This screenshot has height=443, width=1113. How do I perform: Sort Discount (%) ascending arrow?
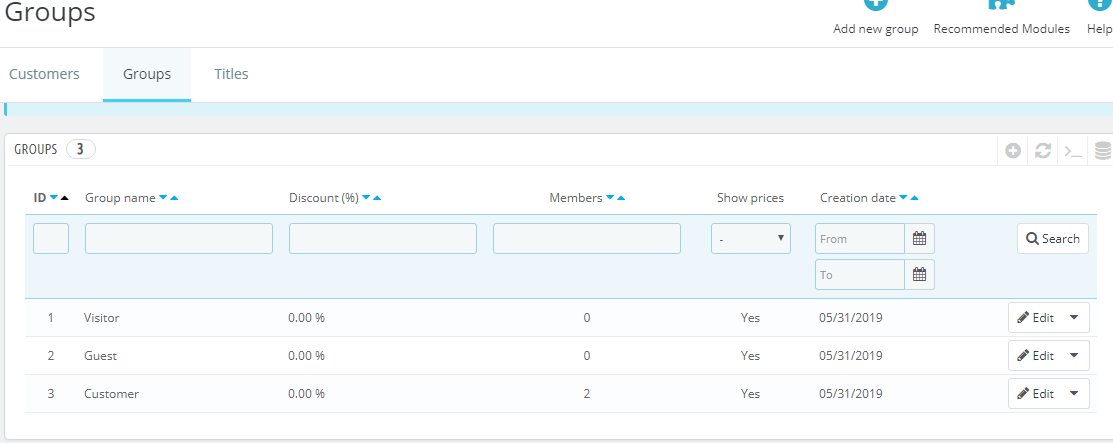[x=377, y=198]
